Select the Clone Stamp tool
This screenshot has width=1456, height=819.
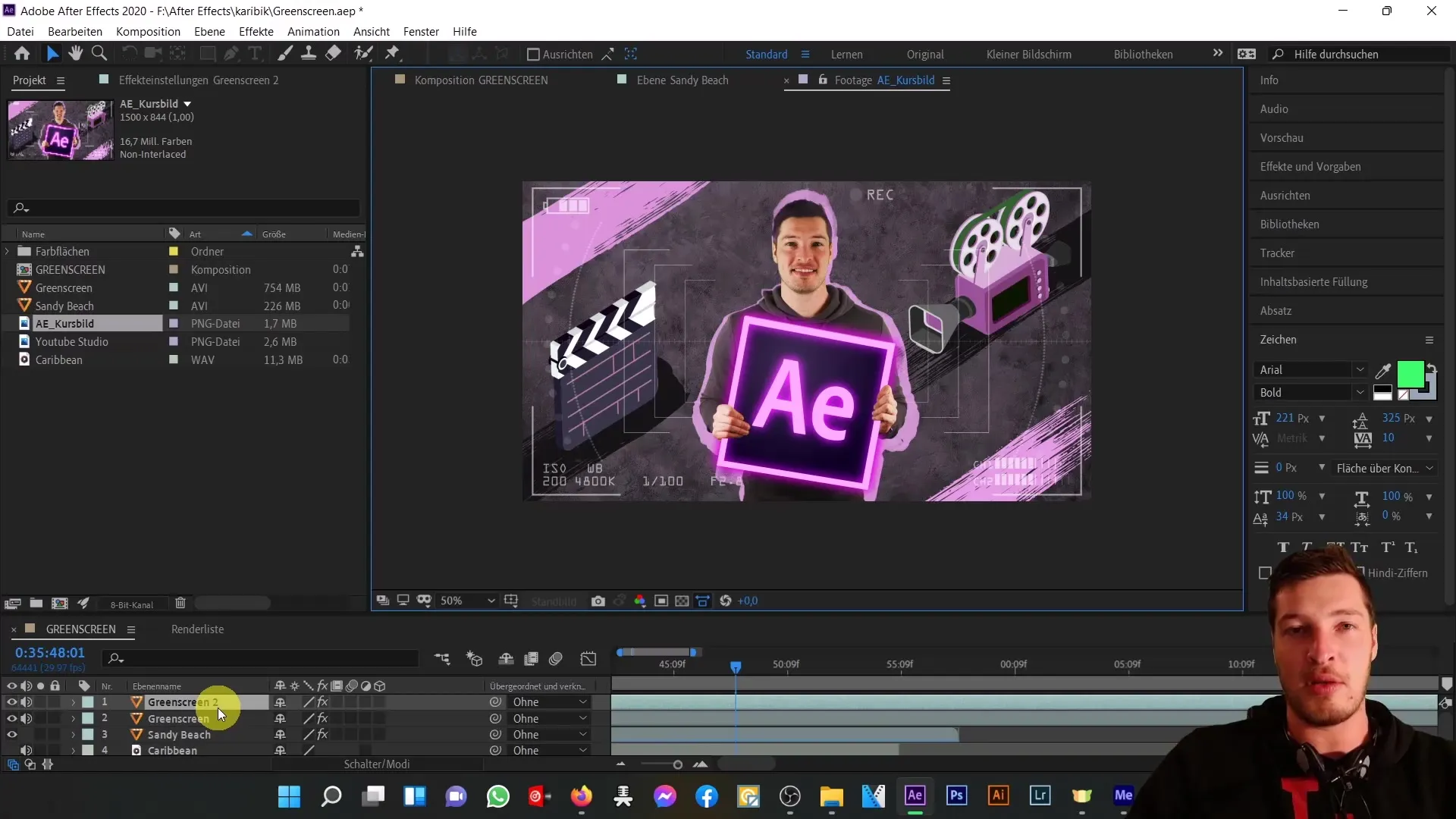pyautogui.click(x=309, y=54)
